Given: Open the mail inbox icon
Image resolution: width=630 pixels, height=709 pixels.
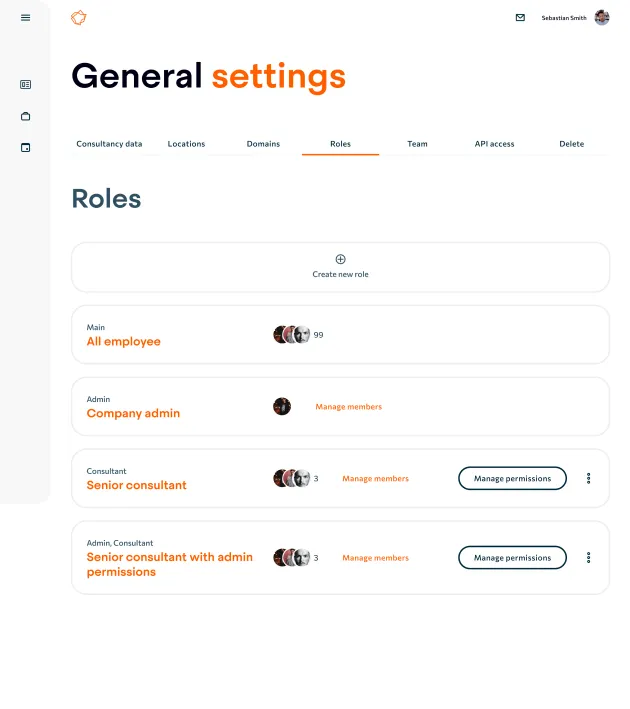Looking at the screenshot, I should click(520, 18).
